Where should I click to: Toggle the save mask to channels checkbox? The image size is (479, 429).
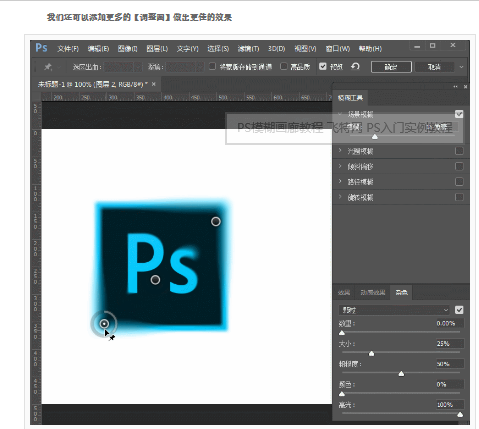coord(212,66)
